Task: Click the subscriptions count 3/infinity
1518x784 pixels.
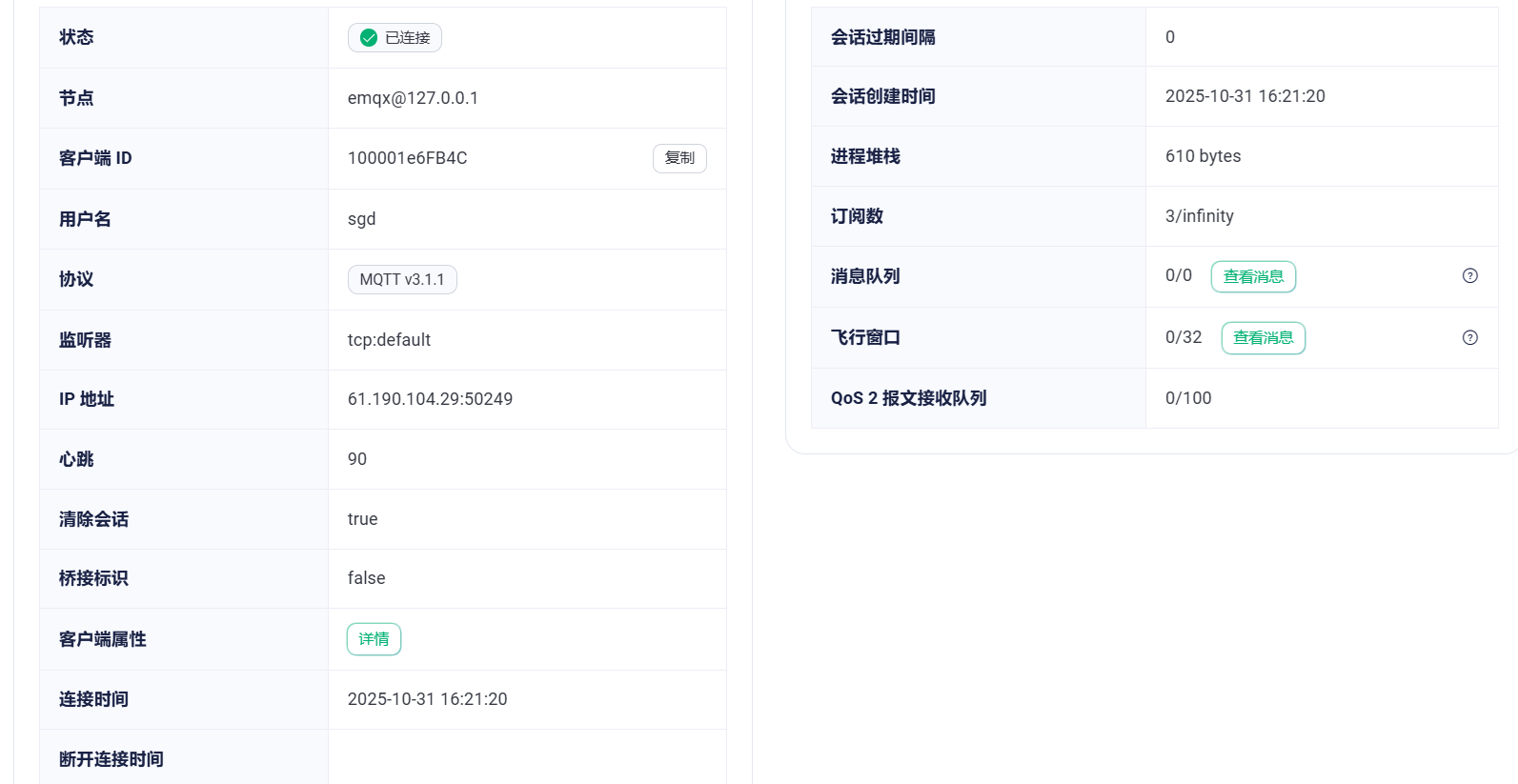Action: click(1199, 216)
